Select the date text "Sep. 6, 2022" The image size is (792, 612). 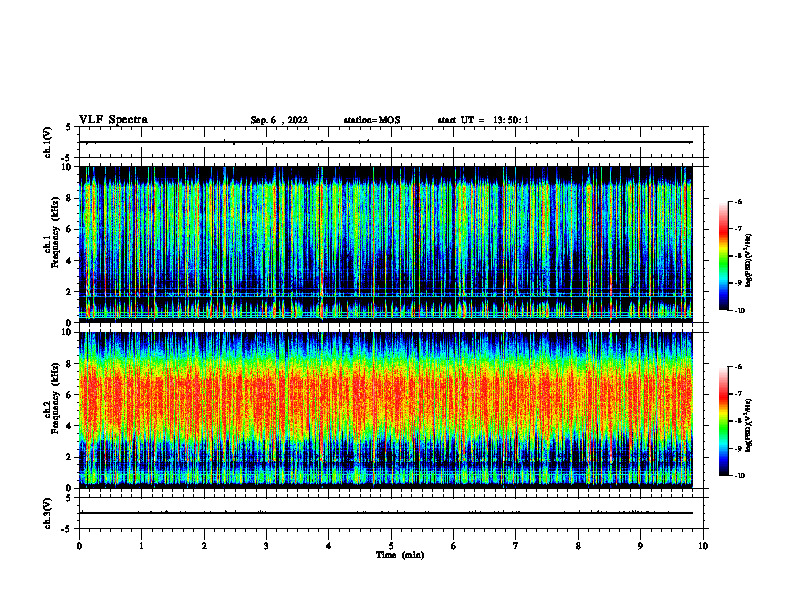279,120
